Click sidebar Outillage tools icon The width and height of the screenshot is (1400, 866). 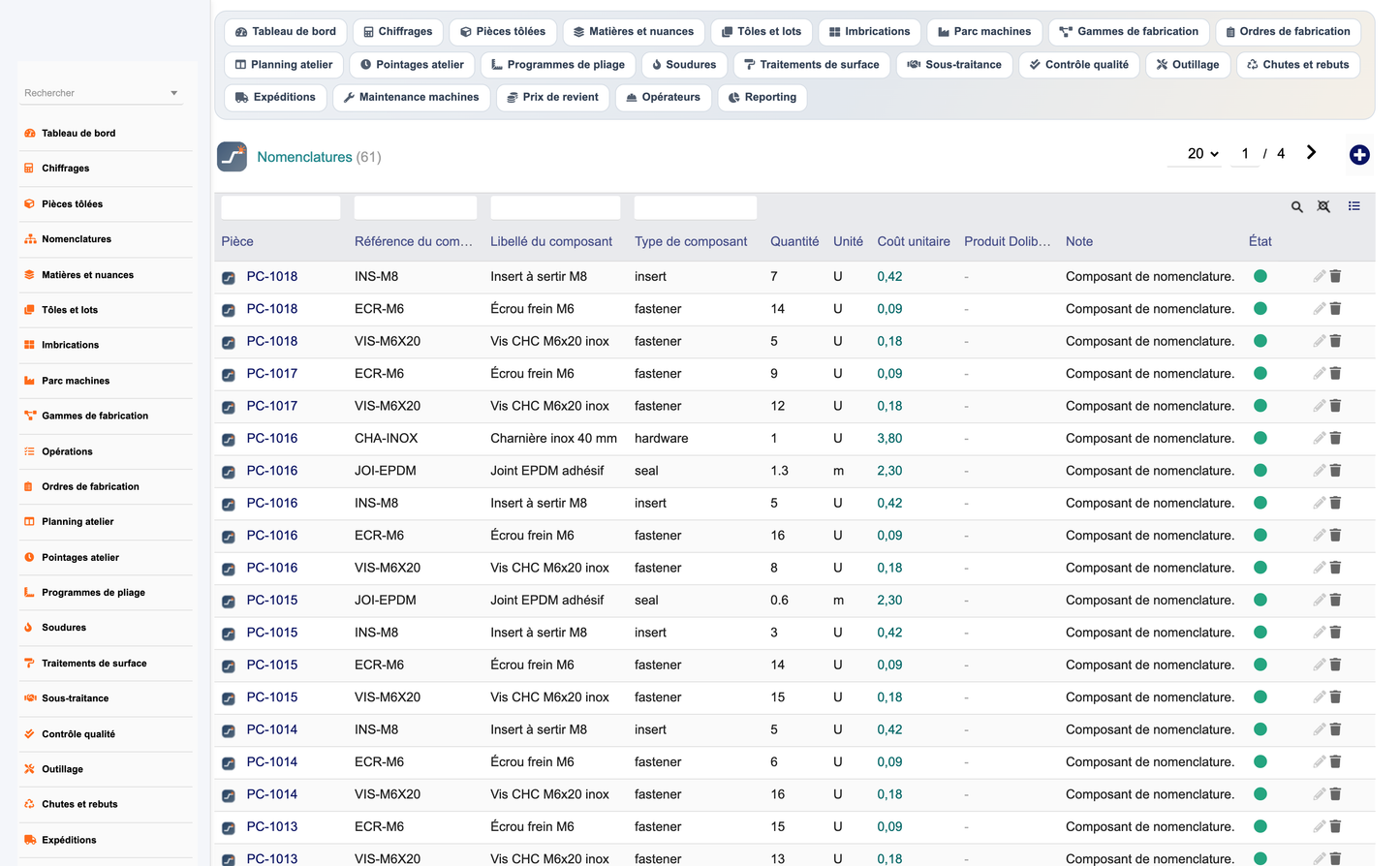tap(29, 769)
